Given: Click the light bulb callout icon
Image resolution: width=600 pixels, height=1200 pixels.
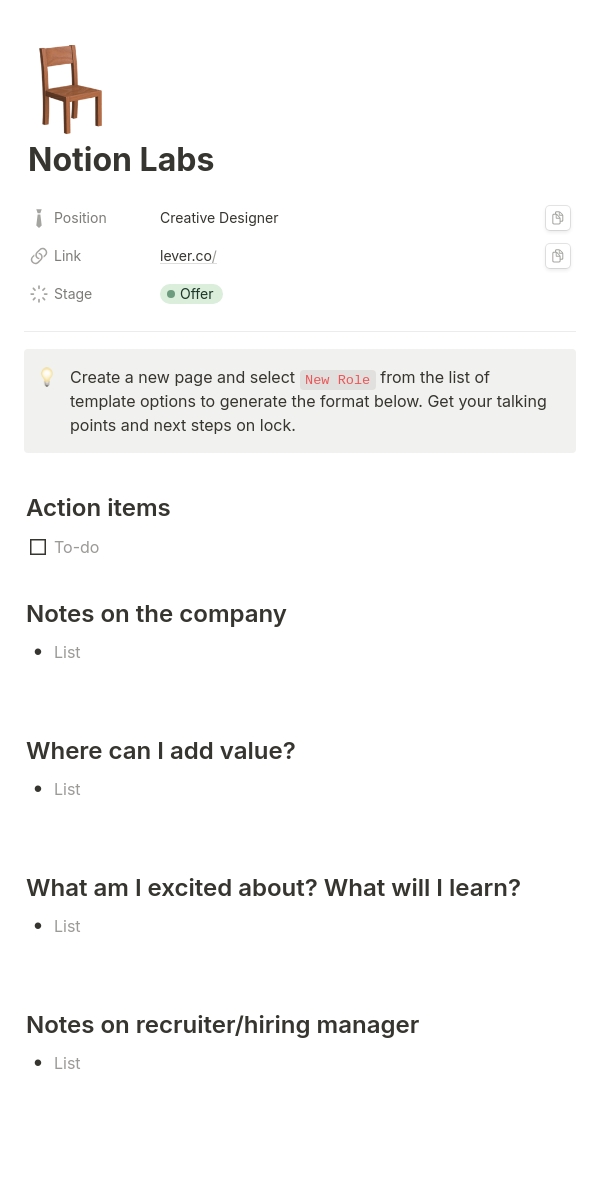Looking at the screenshot, I should (x=47, y=378).
